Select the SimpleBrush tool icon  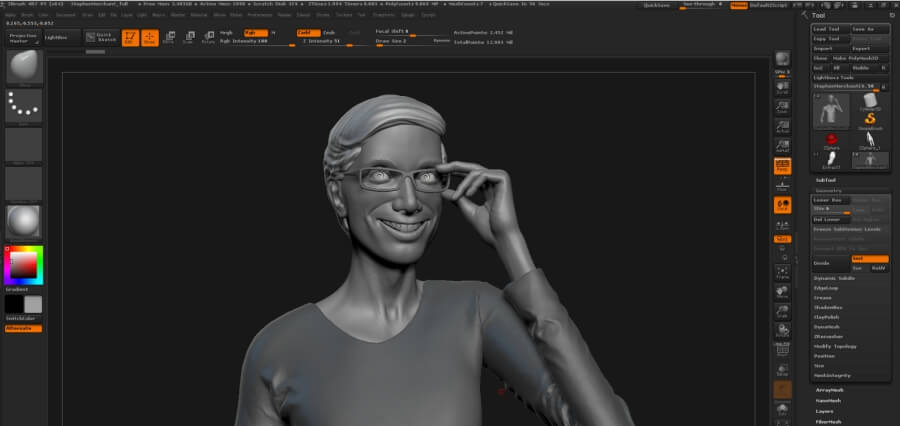[x=869, y=120]
